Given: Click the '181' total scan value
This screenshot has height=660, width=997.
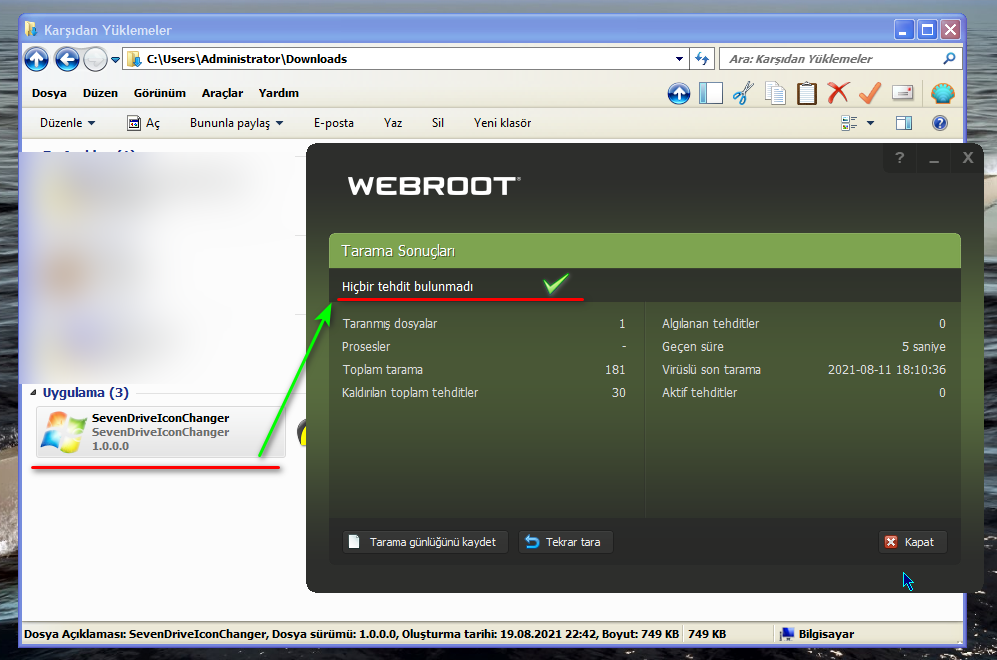Looking at the screenshot, I should pos(615,369).
